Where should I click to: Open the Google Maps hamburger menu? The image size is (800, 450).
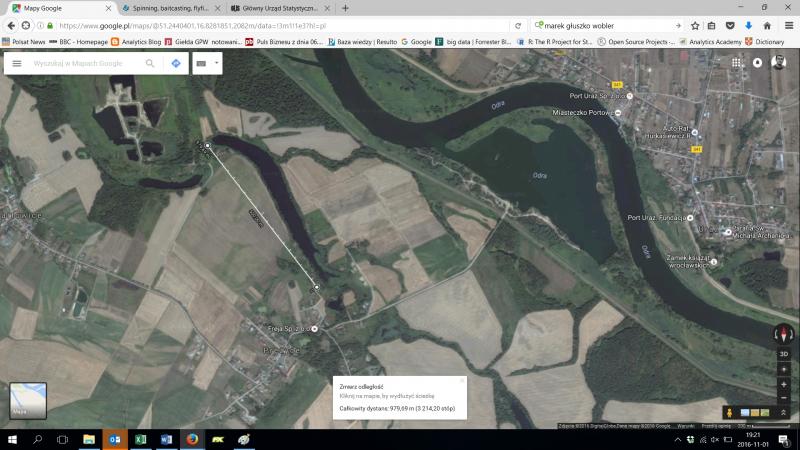coord(16,63)
